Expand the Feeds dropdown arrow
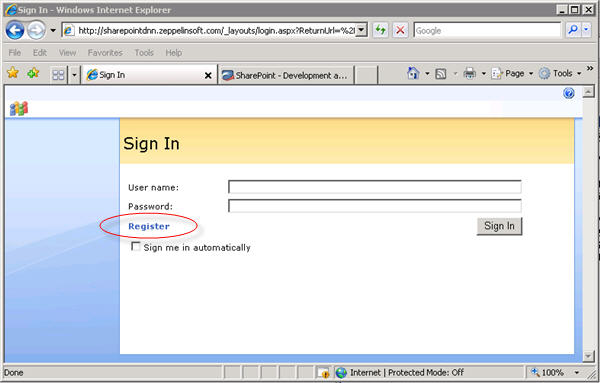This screenshot has width=600, height=383. 455,73
